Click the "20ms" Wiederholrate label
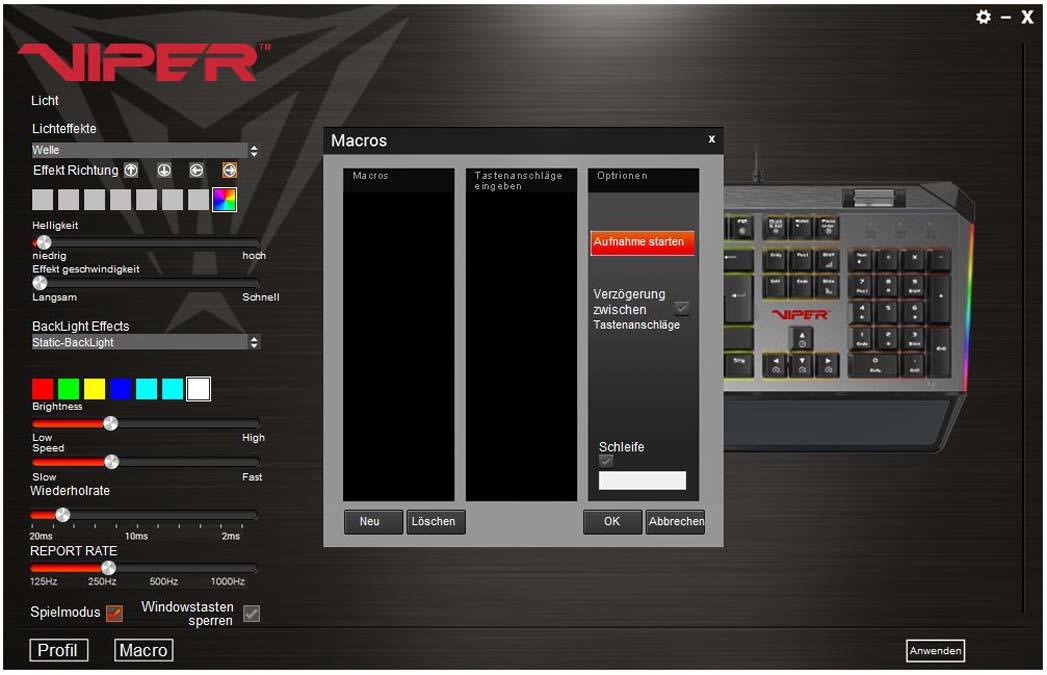The height and width of the screenshot is (675, 1047). 41,537
